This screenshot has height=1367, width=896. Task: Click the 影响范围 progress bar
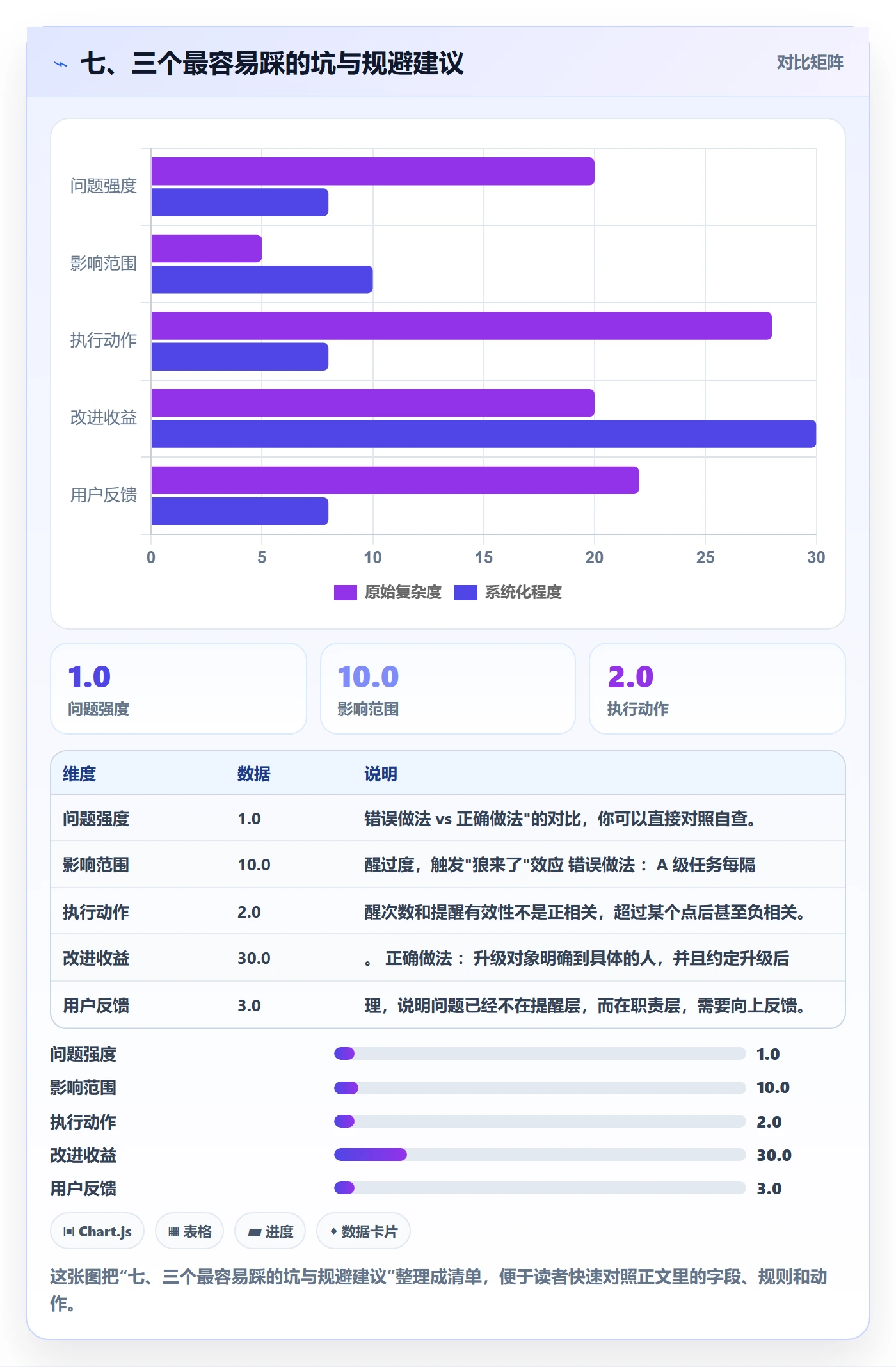point(540,1087)
